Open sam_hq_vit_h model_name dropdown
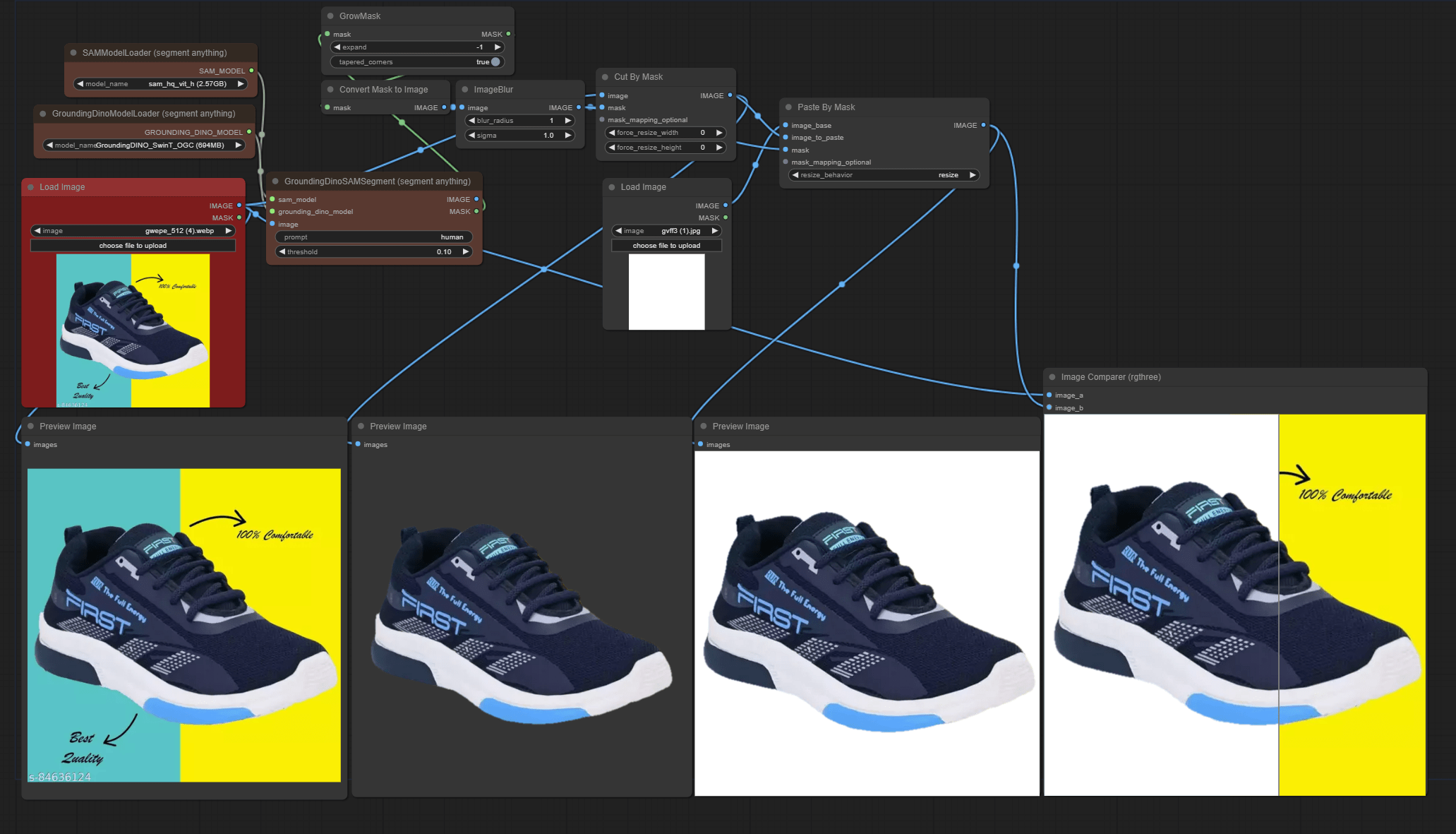This screenshot has width=1456, height=834. [161, 84]
